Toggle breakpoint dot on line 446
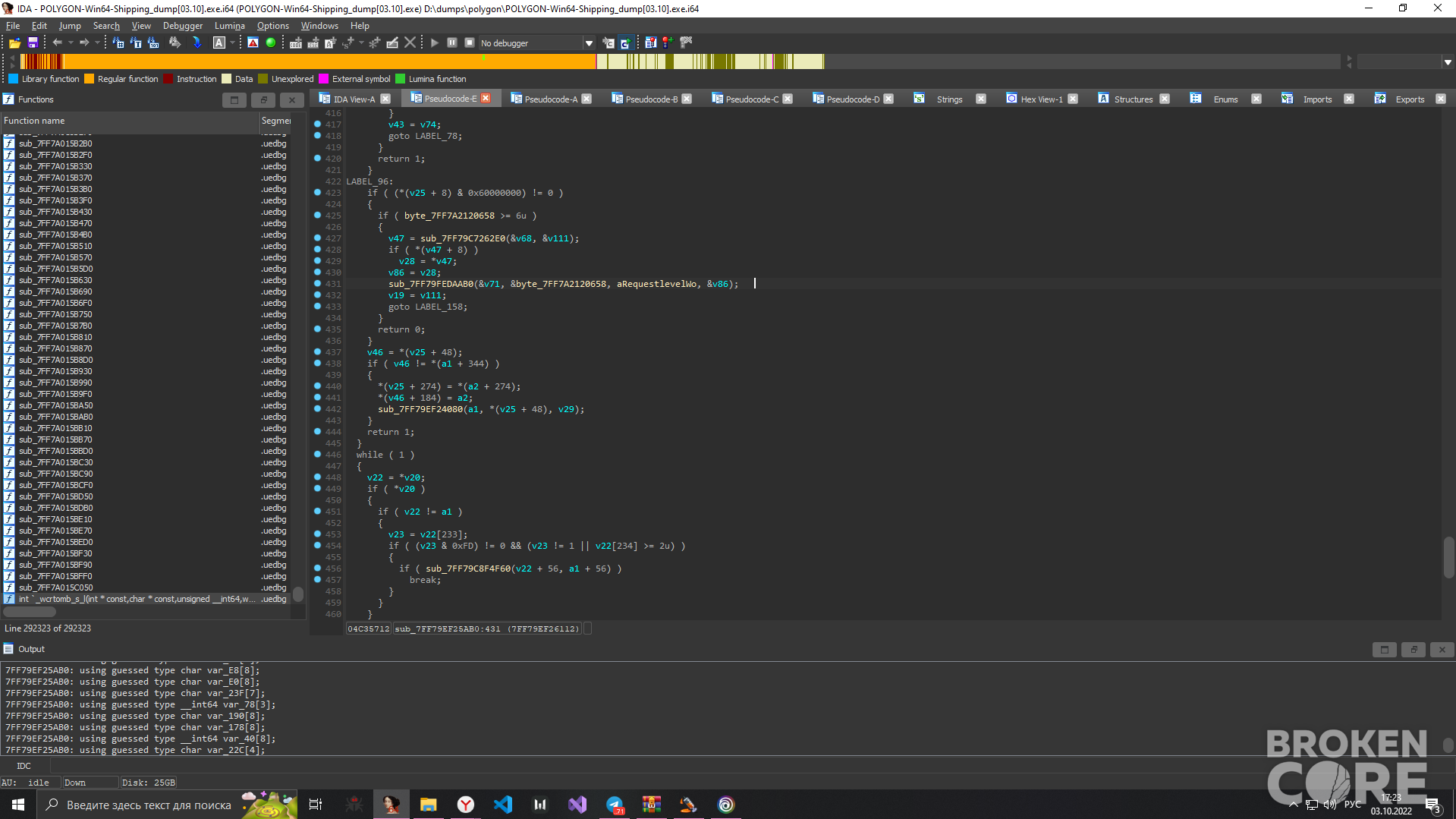Image resolution: width=1456 pixels, height=819 pixels. [317, 454]
